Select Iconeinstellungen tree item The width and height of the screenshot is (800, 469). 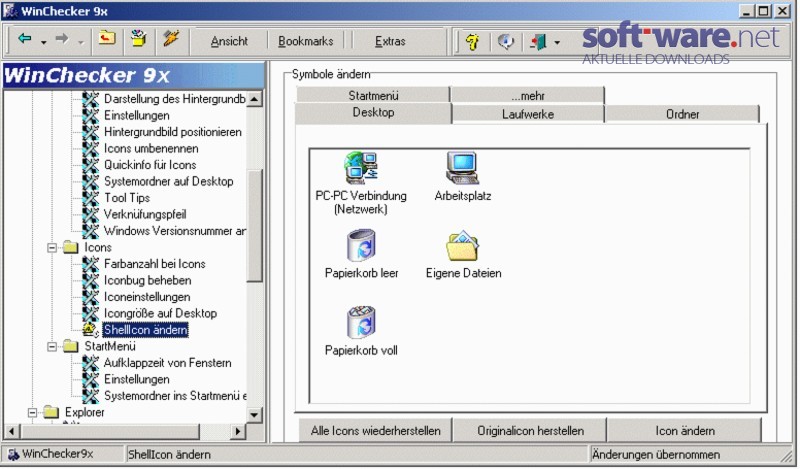tap(147, 297)
